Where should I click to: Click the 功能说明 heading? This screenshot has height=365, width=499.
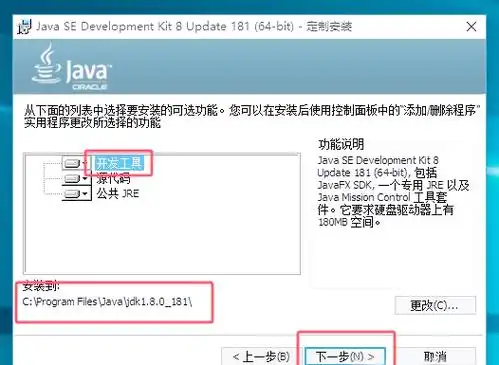[341, 144]
